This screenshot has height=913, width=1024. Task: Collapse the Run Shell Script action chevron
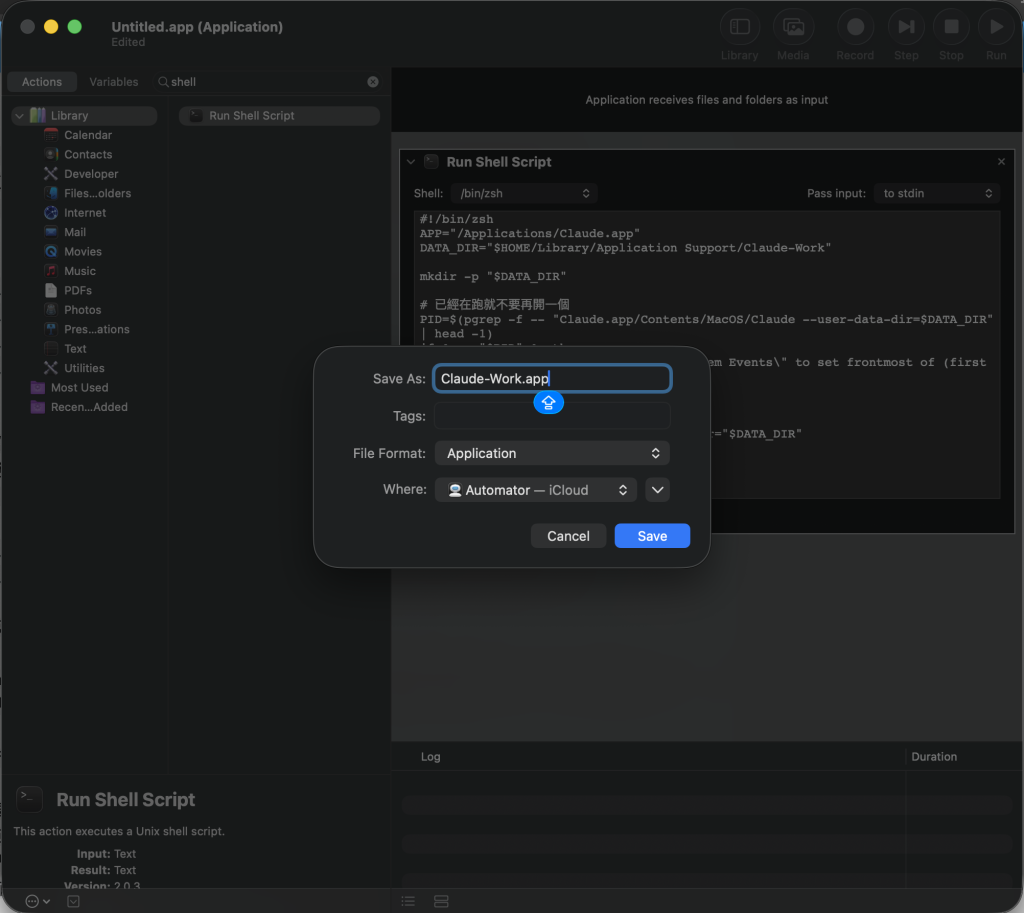411,162
